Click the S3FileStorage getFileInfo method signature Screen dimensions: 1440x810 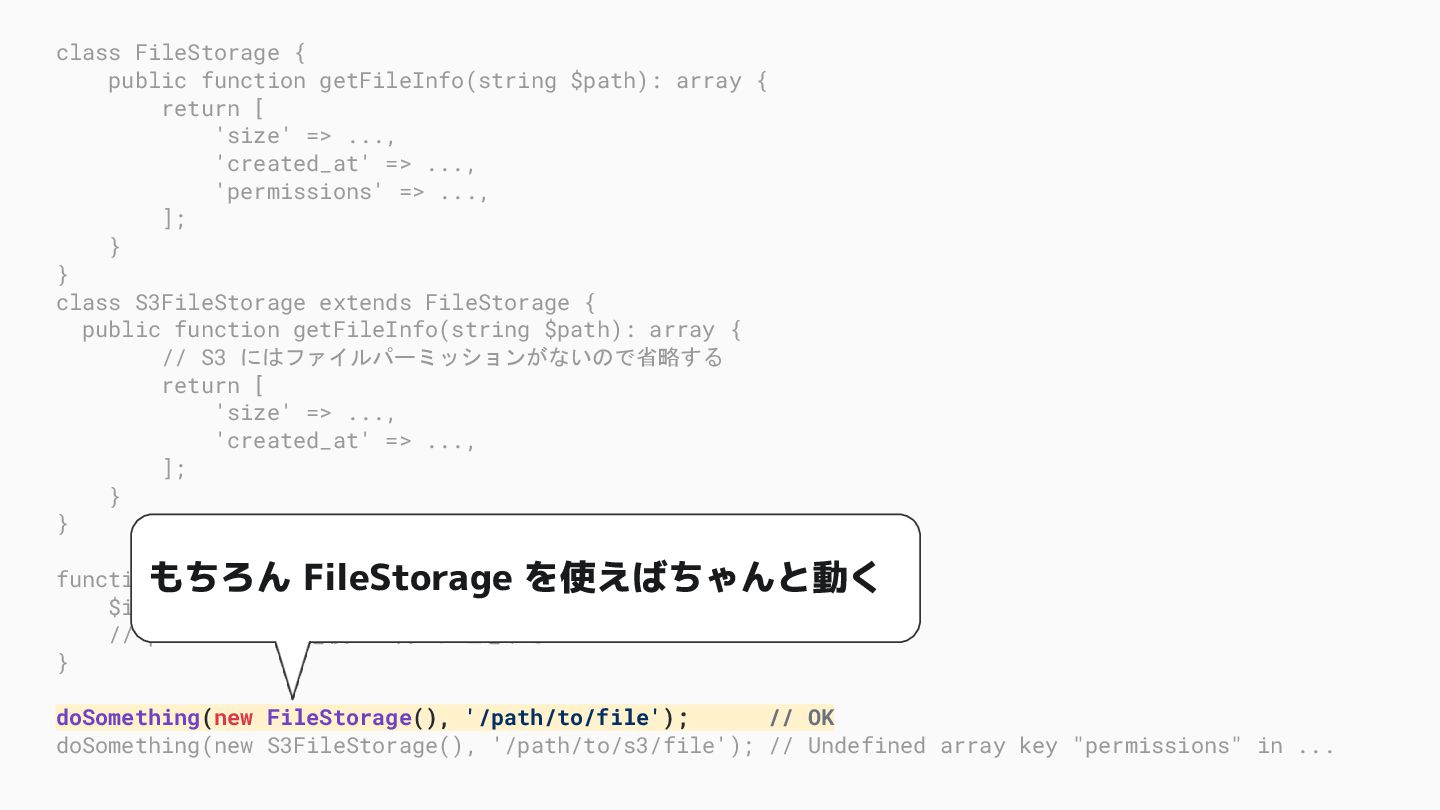pos(412,330)
